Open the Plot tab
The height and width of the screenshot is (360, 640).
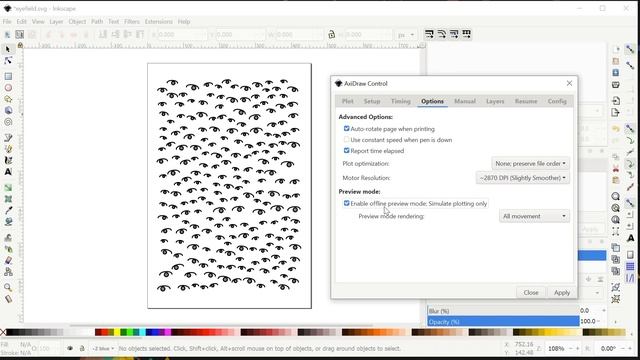(x=348, y=101)
